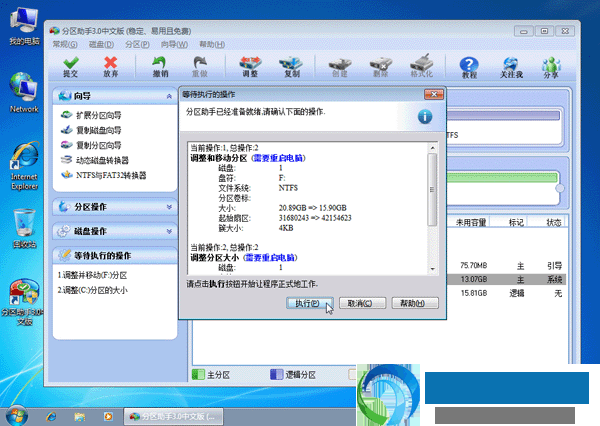The width and height of the screenshot is (600, 426).
Task: Click the green partition bar in disk map
Action: 502,178
